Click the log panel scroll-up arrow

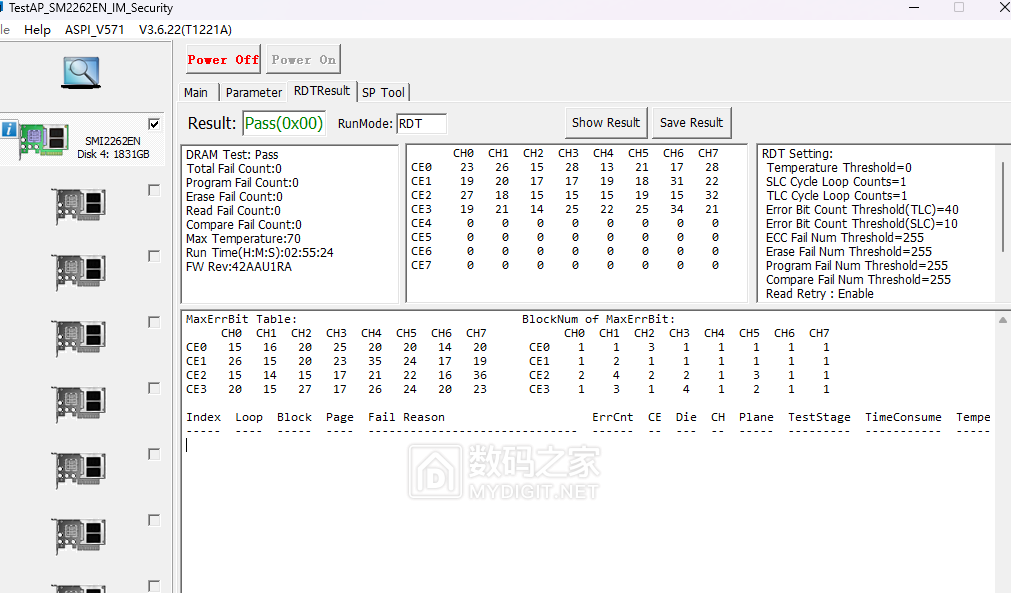pyautogui.click(x=1003, y=320)
